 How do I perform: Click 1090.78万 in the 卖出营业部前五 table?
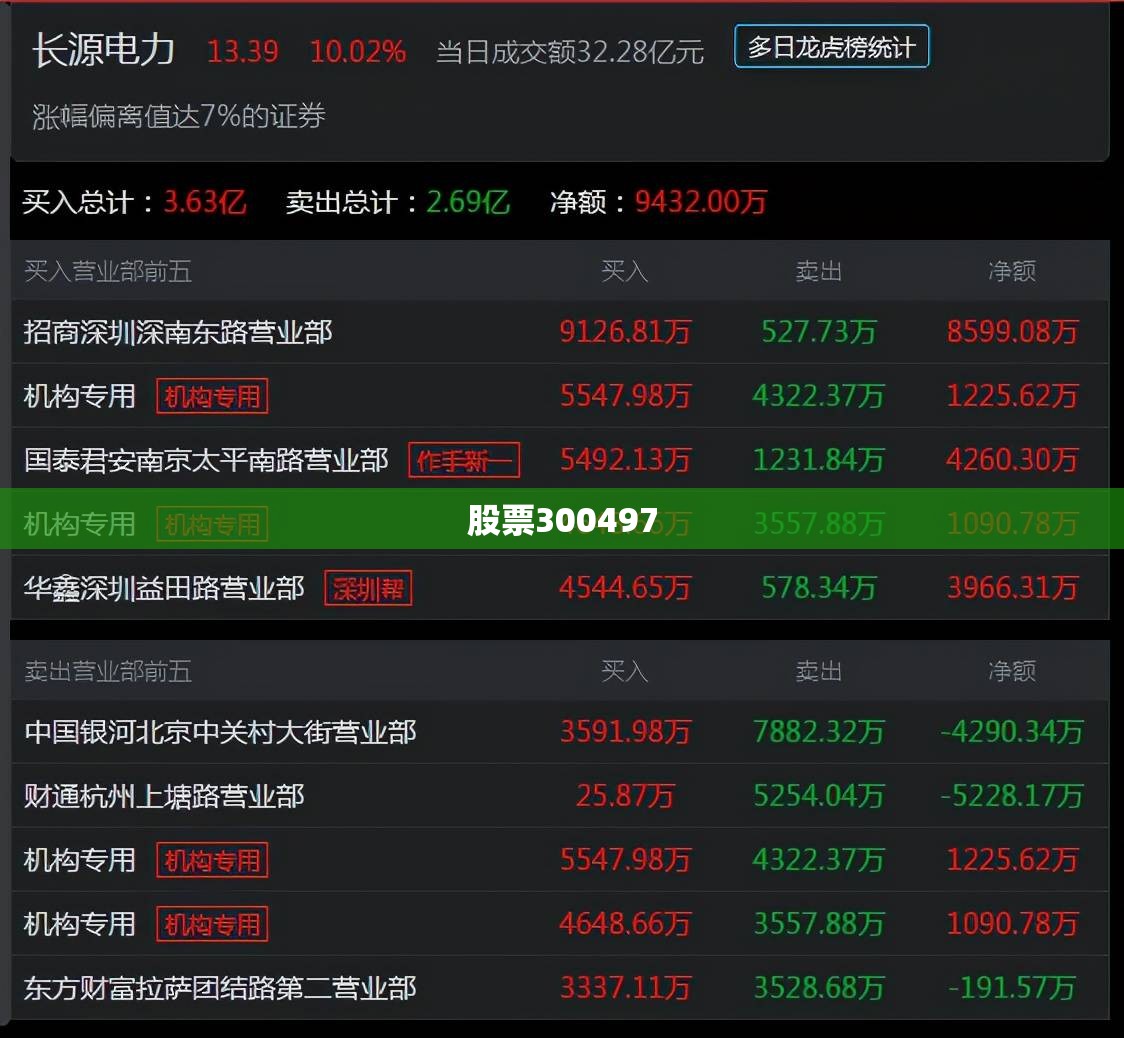tap(1012, 923)
